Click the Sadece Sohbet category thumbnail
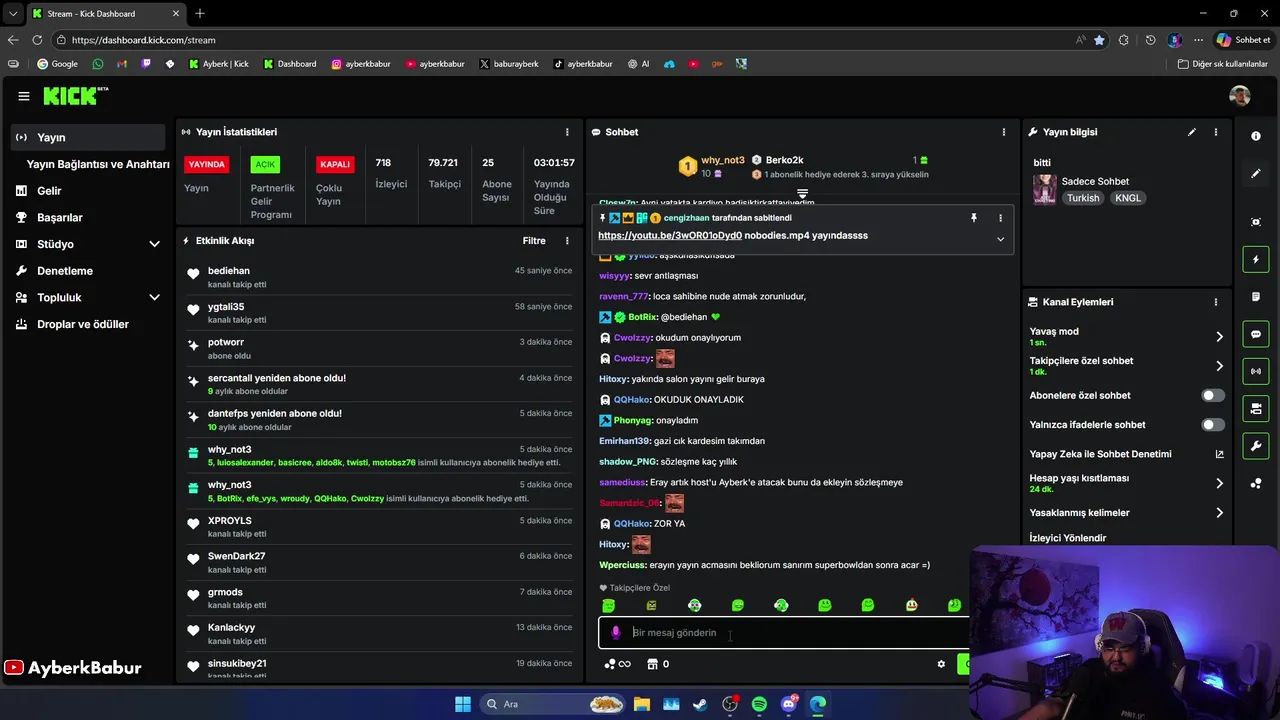This screenshot has height=720, width=1280. [x=1045, y=190]
